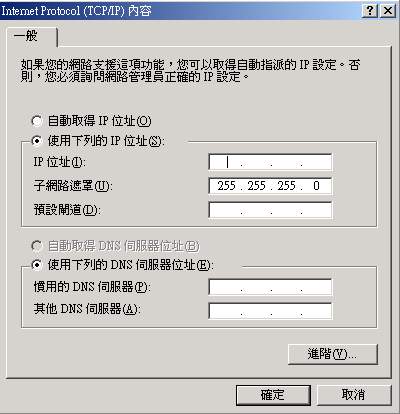The height and width of the screenshot is (414, 400).
Task: Click last octet 0 of subnet mask
Action: (316, 186)
